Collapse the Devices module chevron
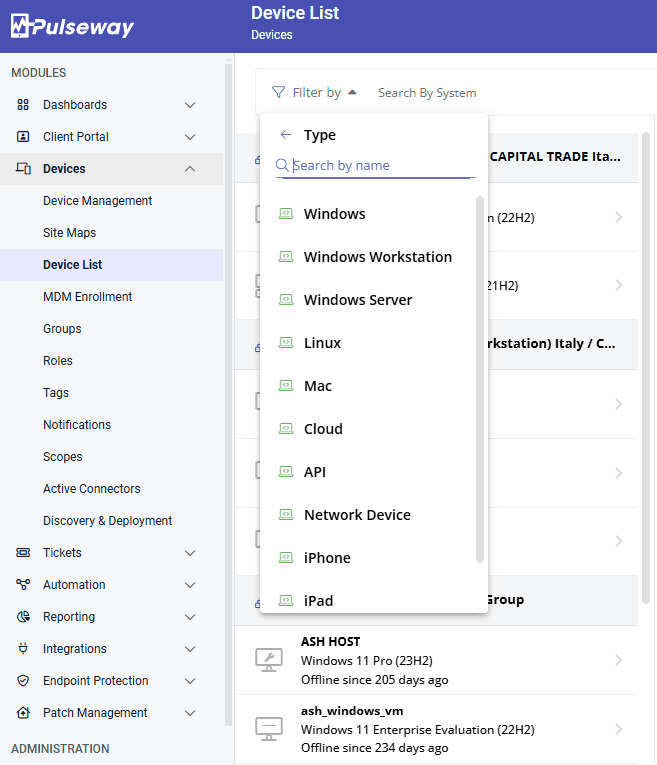This screenshot has height=765, width=657. tap(190, 169)
